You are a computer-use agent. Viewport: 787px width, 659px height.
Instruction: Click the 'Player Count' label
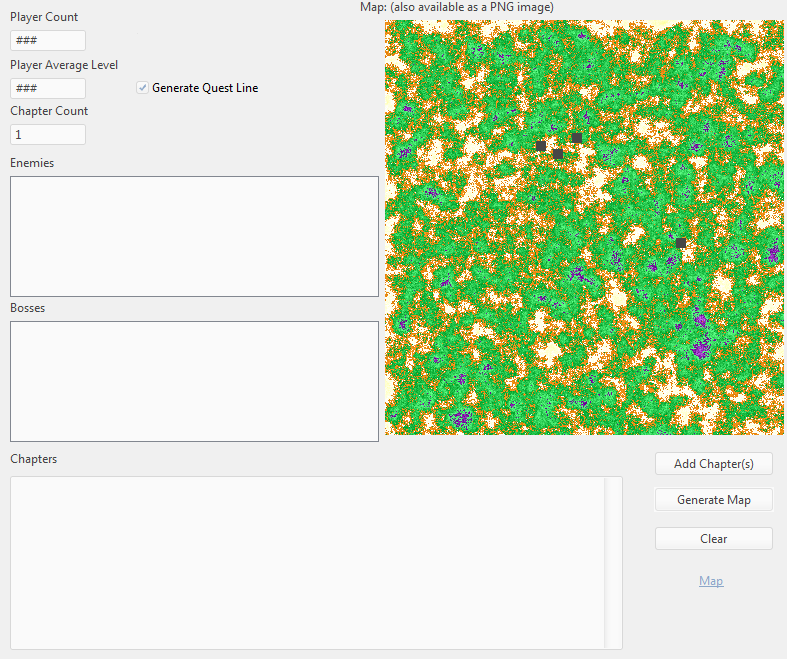(44, 17)
